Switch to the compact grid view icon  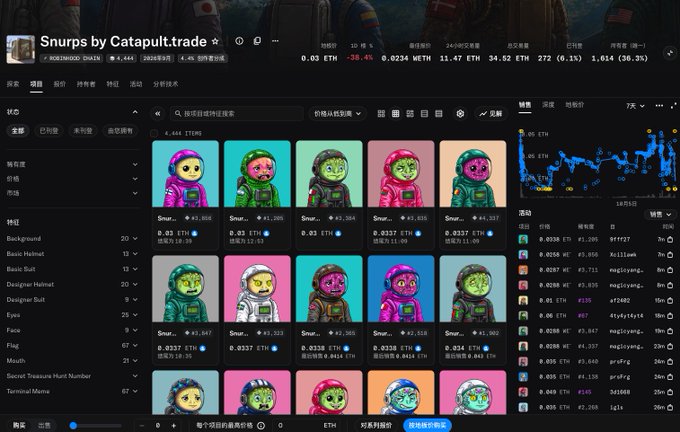coord(396,114)
